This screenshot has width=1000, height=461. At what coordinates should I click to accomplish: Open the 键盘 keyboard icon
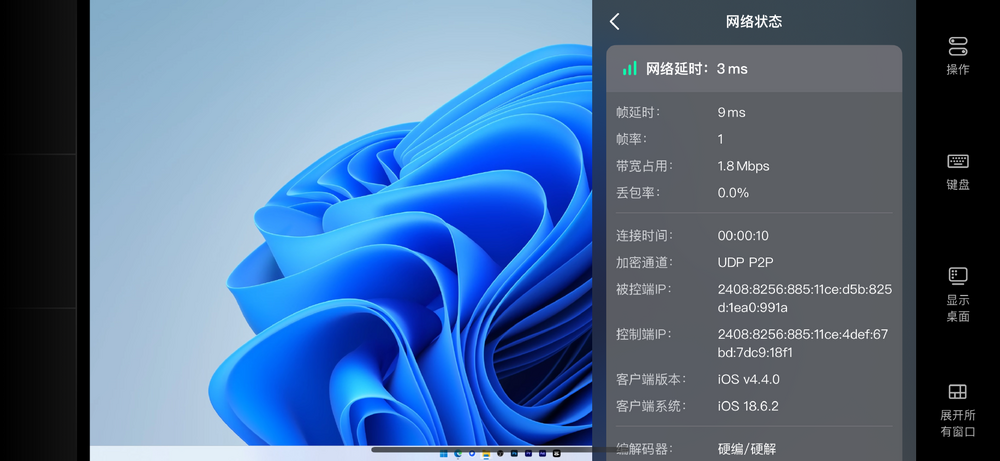tap(957, 161)
